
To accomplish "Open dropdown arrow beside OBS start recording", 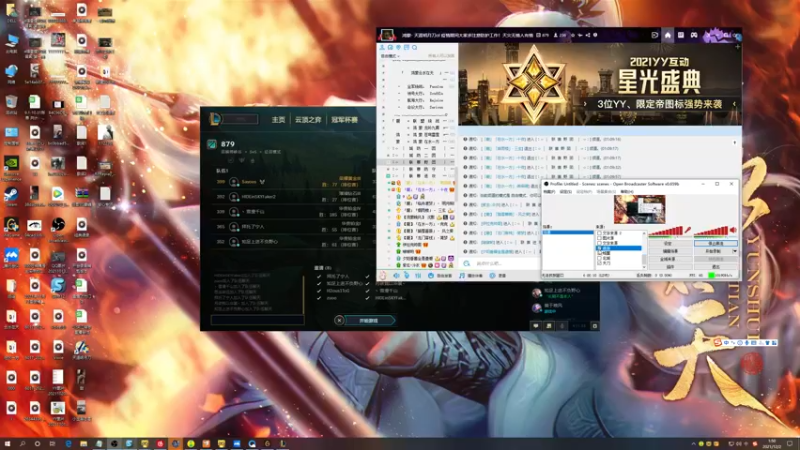I will click(x=735, y=251).
